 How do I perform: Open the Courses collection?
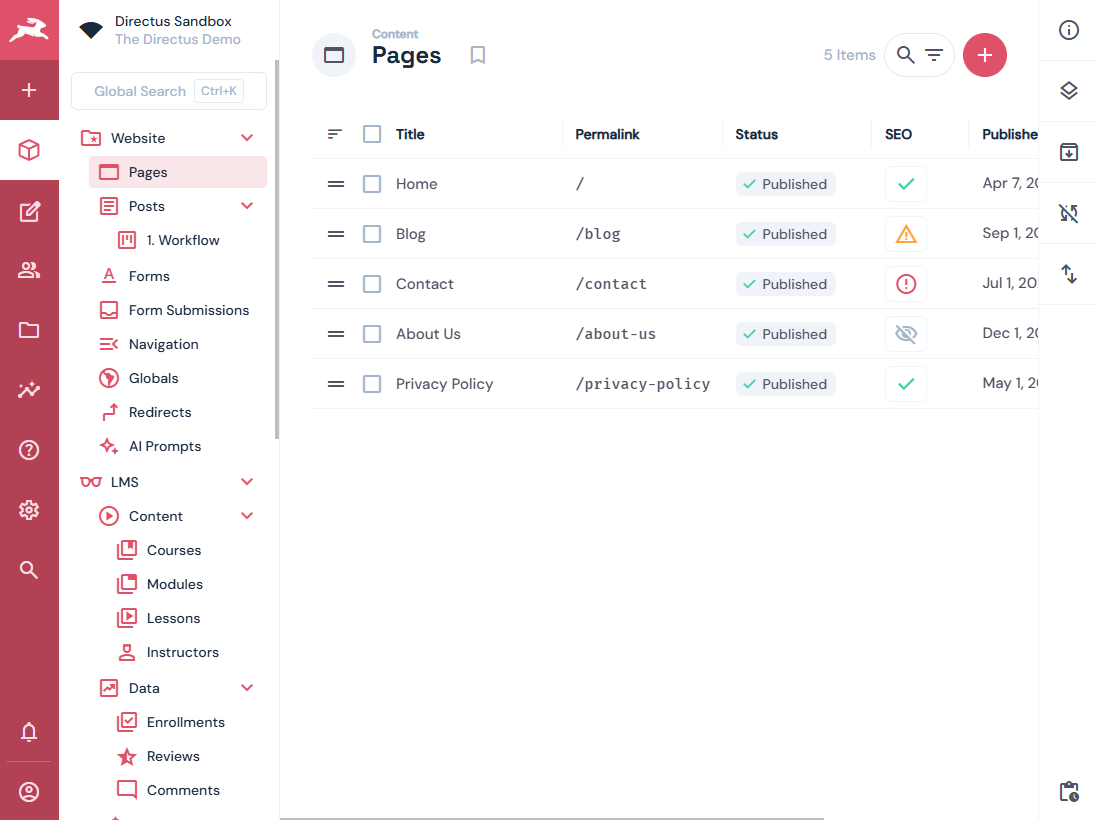click(x=173, y=550)
